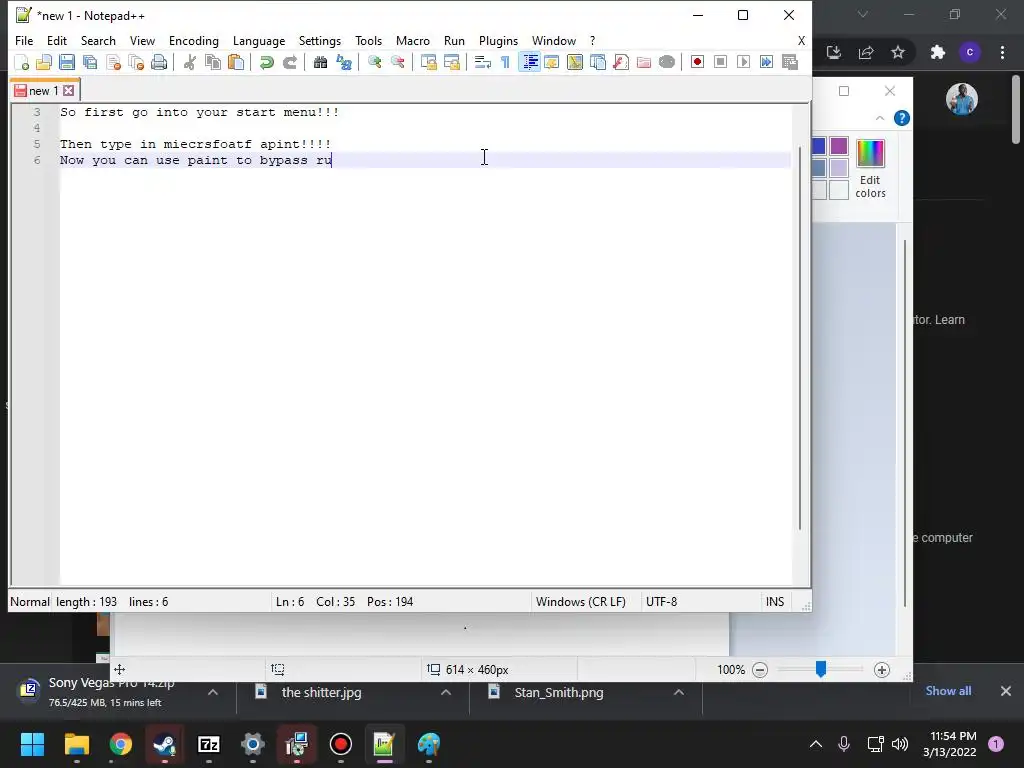The height and width of the screenshot is (768, 1024).
Task: Click the Print toolbar icon
Action: pyautogui.click(x=159, y=62)
